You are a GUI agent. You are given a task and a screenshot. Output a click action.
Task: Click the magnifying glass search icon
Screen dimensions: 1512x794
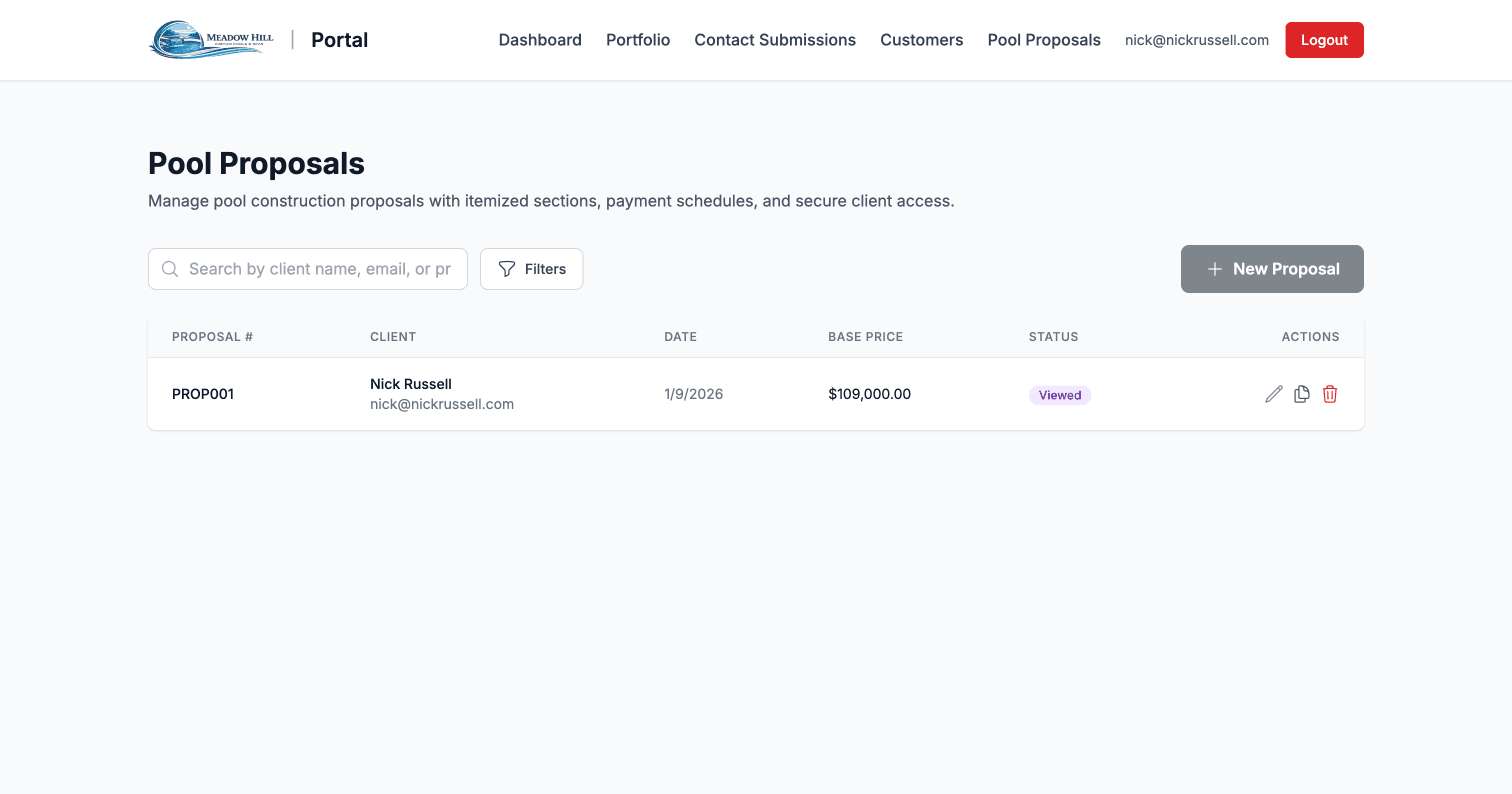(x=170, y=269)
